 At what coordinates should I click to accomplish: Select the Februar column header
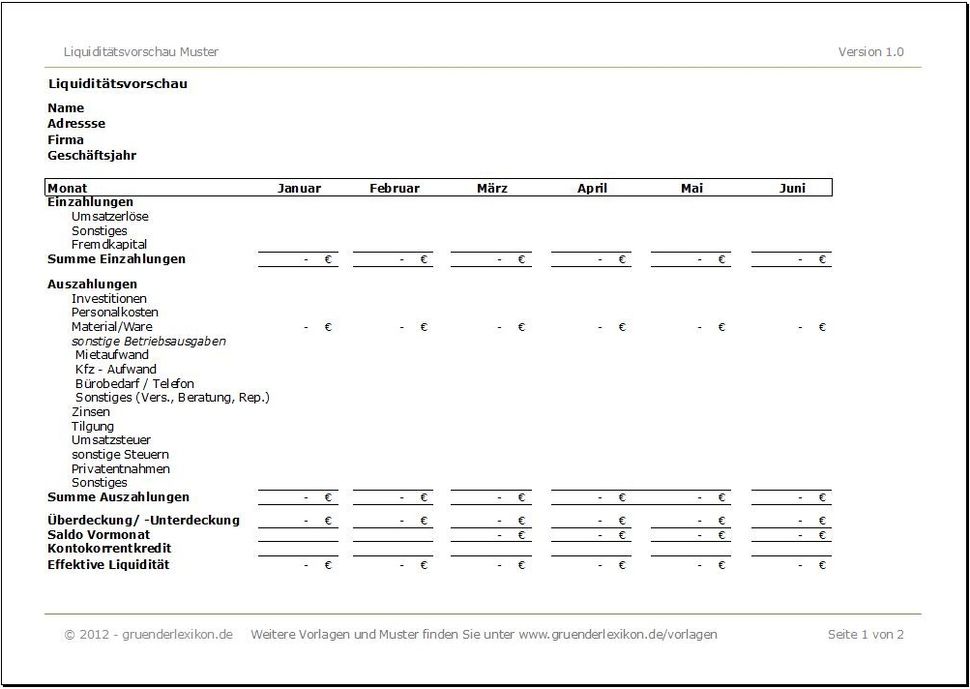[x=395, y=189]
